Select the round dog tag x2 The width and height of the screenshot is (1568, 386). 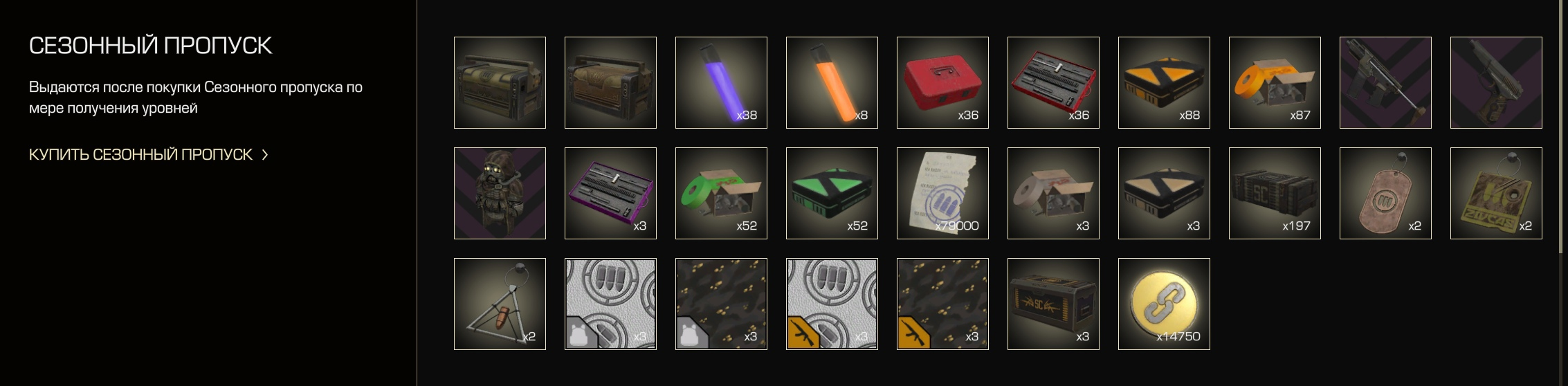coord(1385,193)
